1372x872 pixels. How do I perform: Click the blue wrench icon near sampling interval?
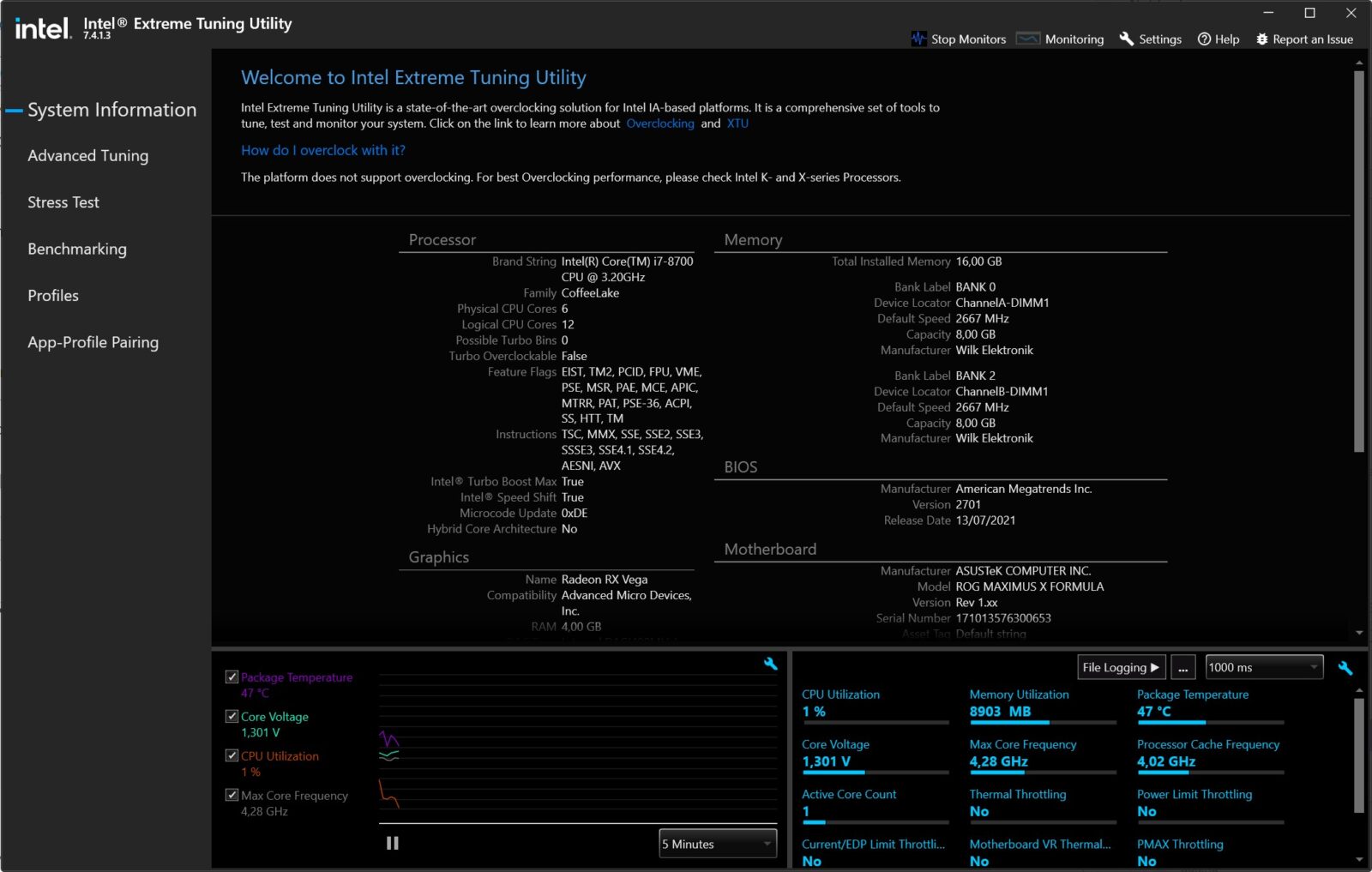click(1345, 667)
